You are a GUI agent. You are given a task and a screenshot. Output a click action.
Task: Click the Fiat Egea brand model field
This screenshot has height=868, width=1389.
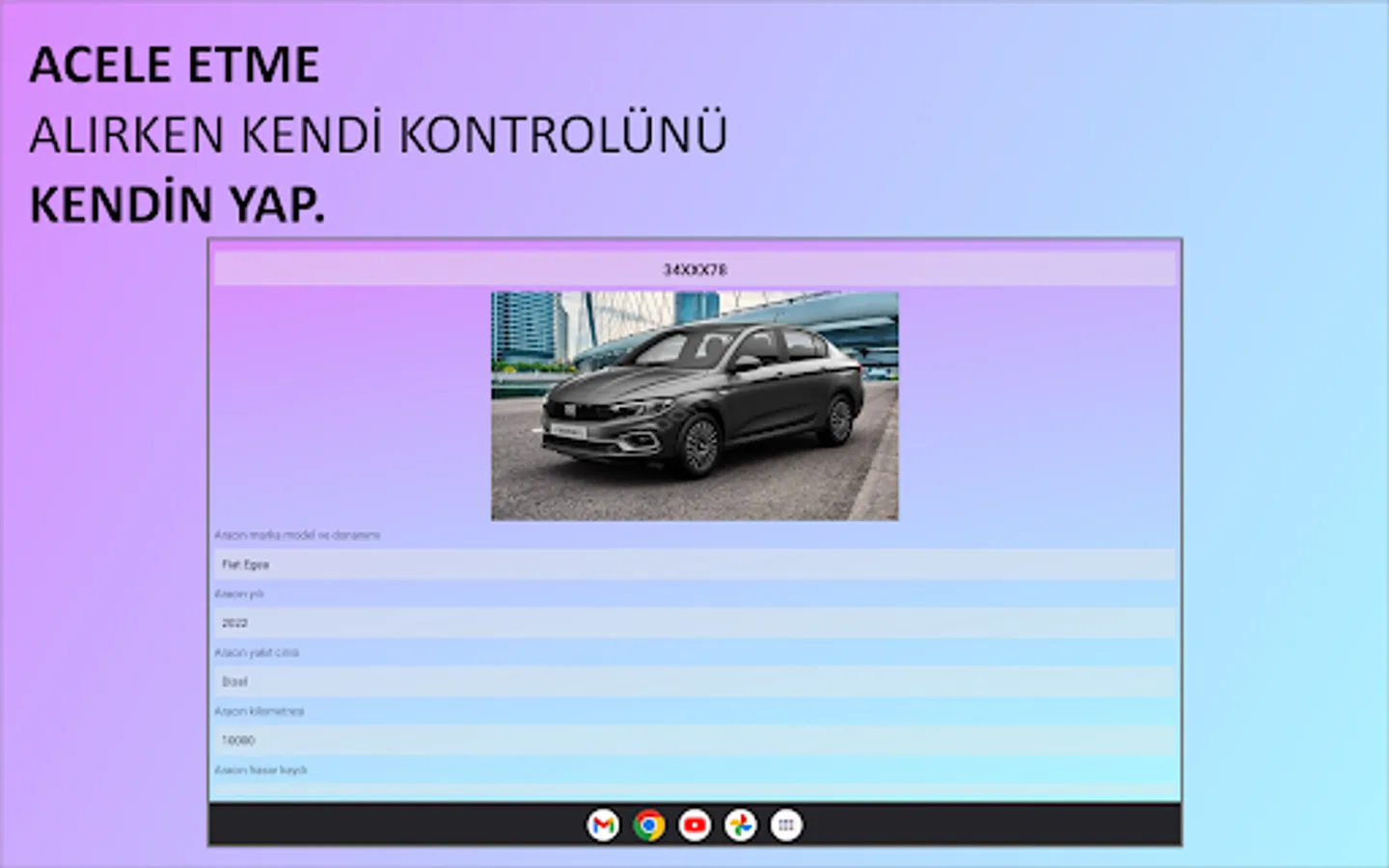[694, 564]
